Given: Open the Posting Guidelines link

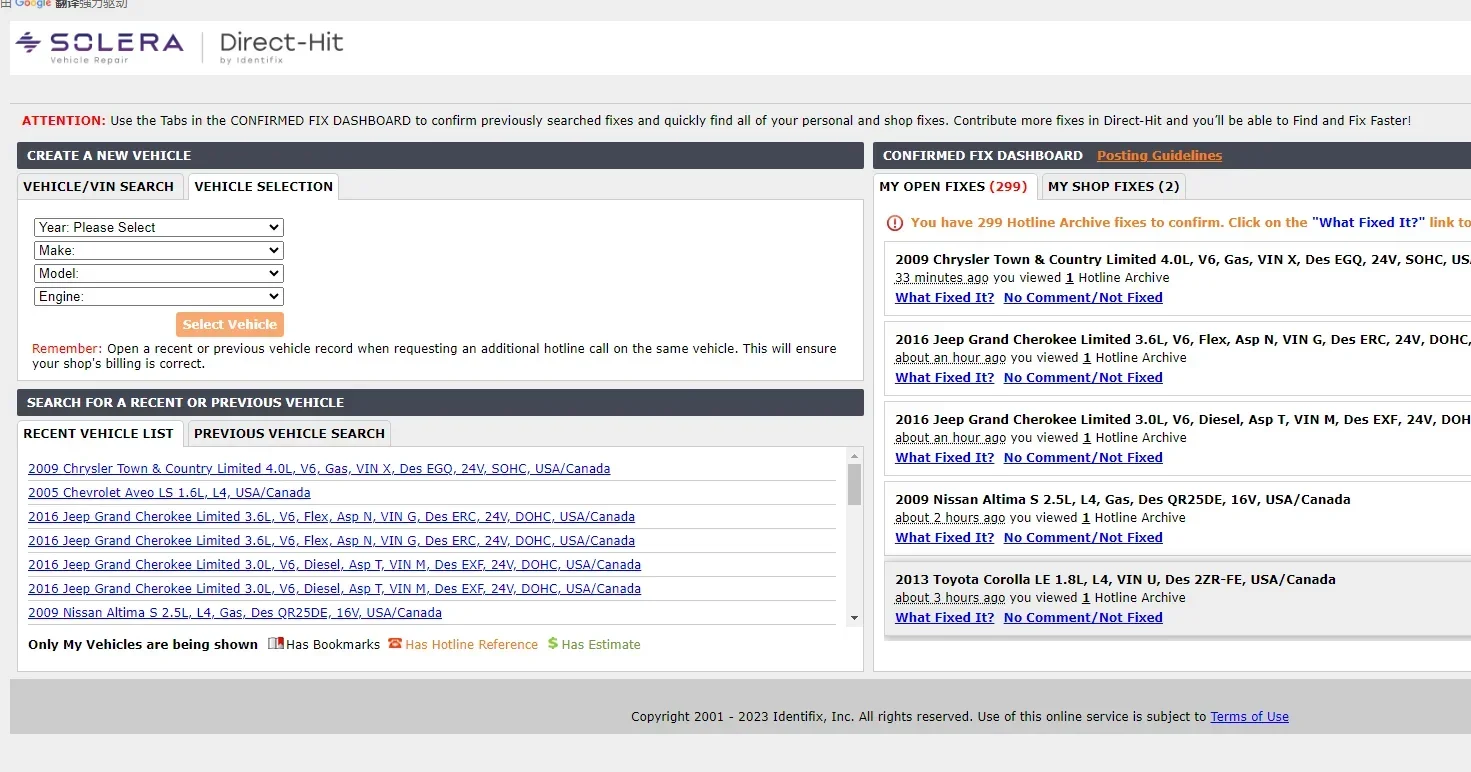Looking at the screenshot, I should pyautogui.click(x=1159, y=155).
